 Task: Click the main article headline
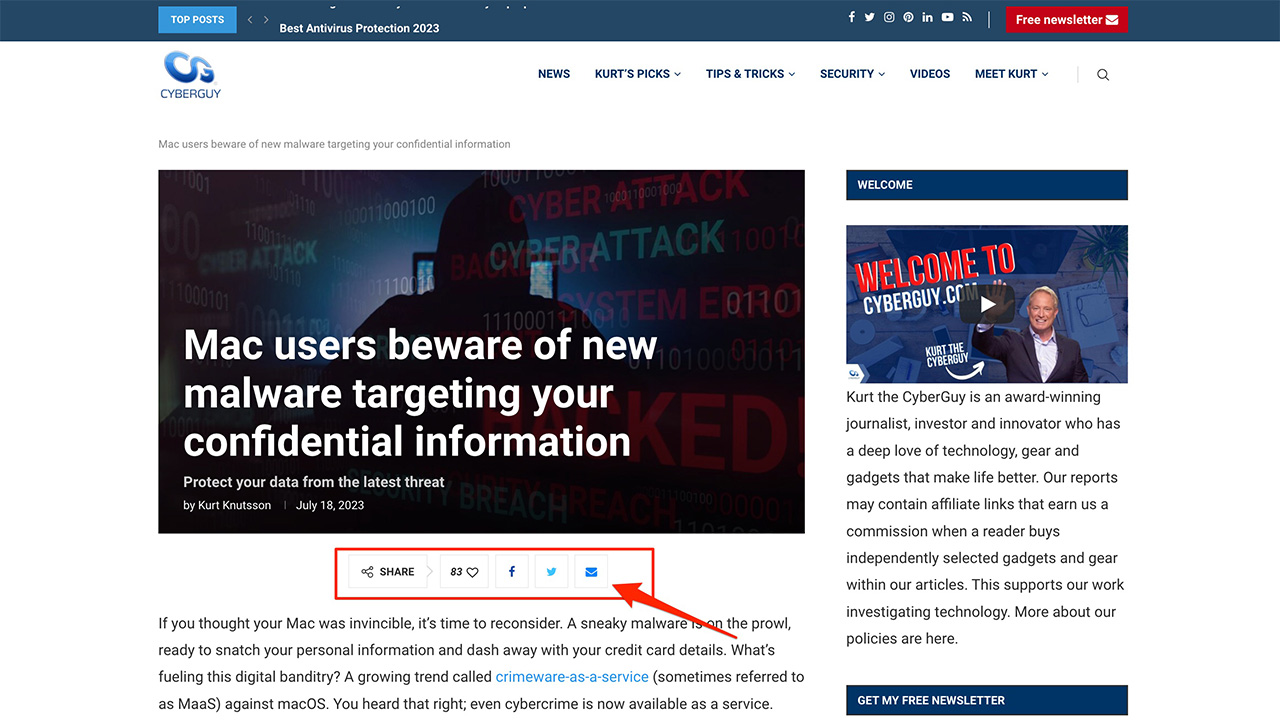pyautogui.click(x=420, y=393)
